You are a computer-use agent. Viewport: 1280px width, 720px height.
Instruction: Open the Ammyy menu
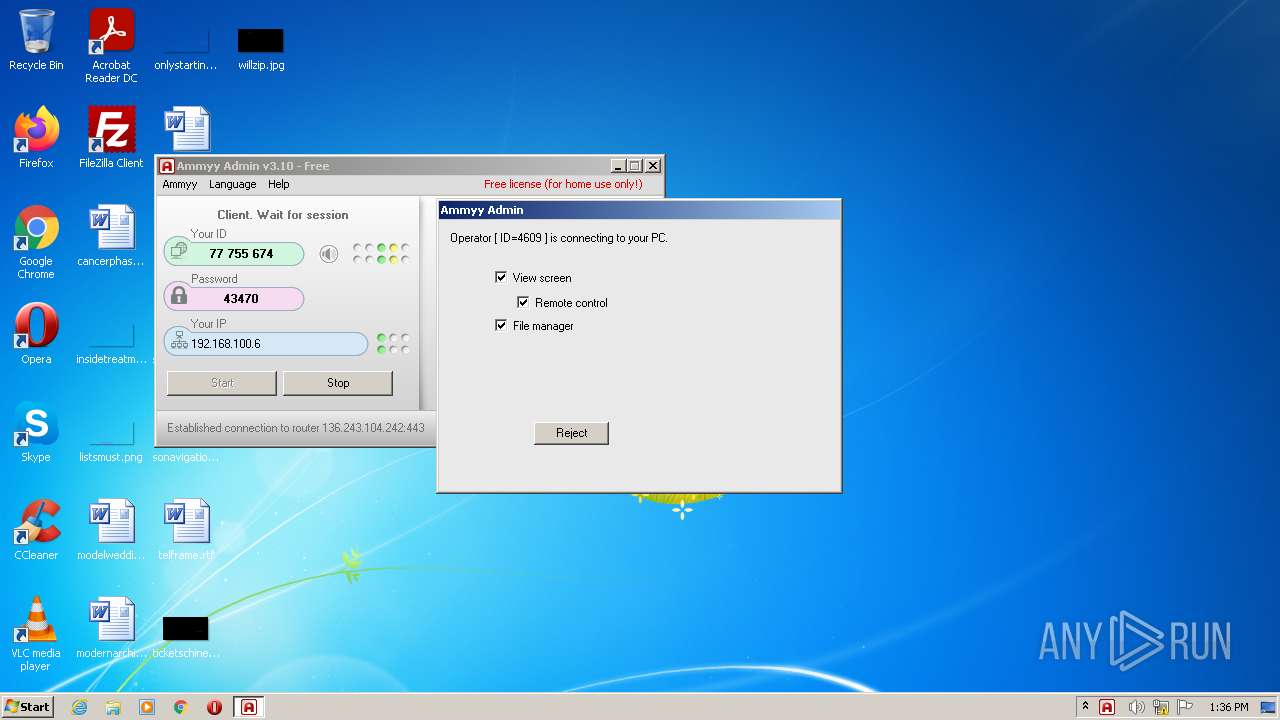tap(180, 184)
